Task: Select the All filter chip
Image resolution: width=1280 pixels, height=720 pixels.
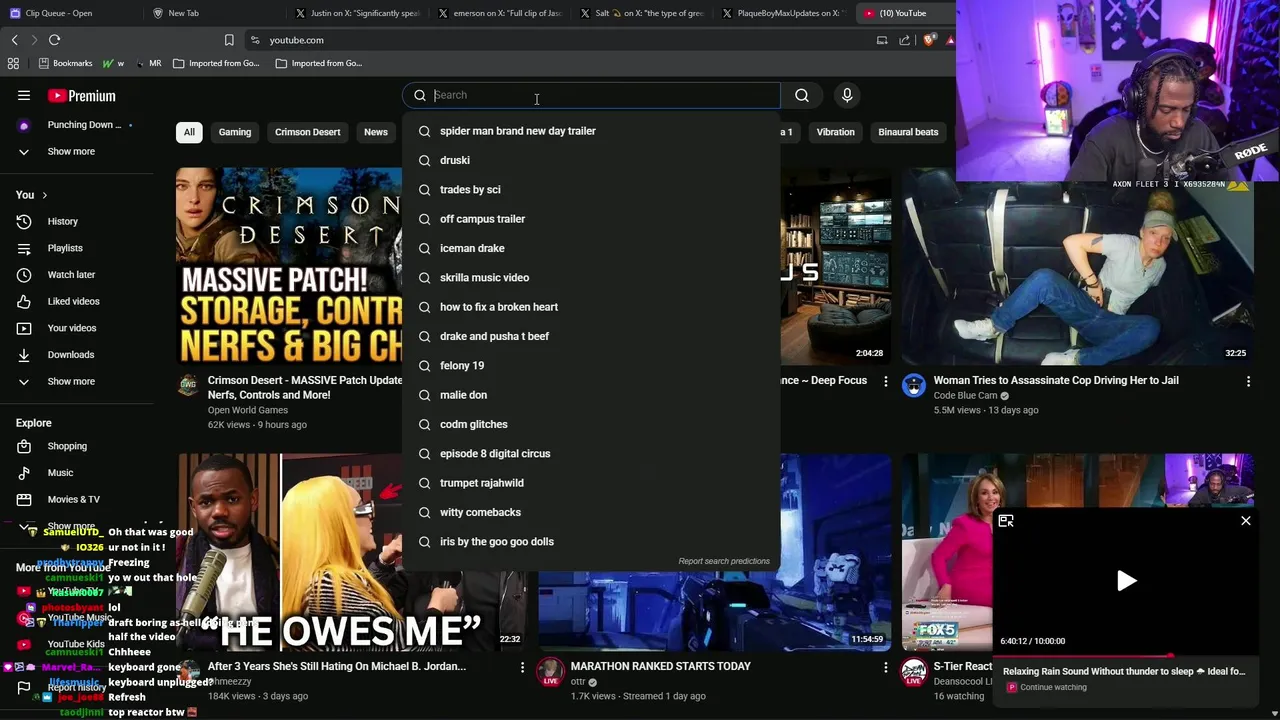Action: 189,132
